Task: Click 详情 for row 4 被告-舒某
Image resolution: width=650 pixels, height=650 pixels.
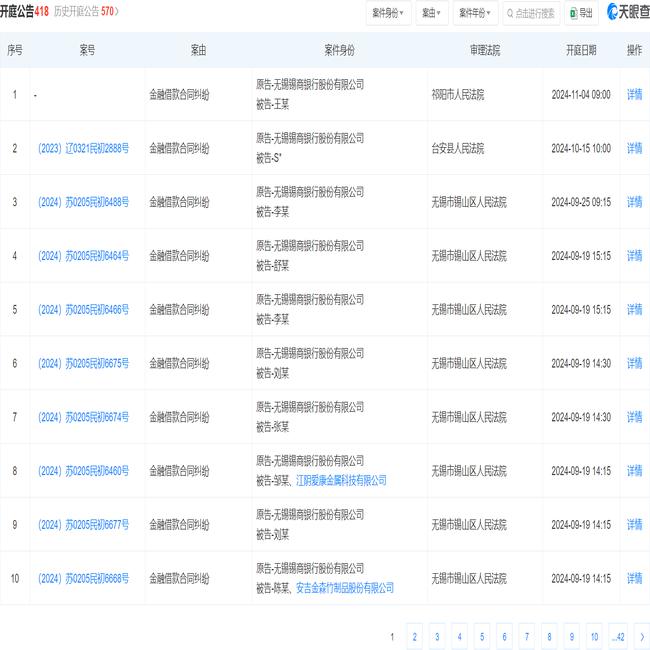Action: point(634,256)
